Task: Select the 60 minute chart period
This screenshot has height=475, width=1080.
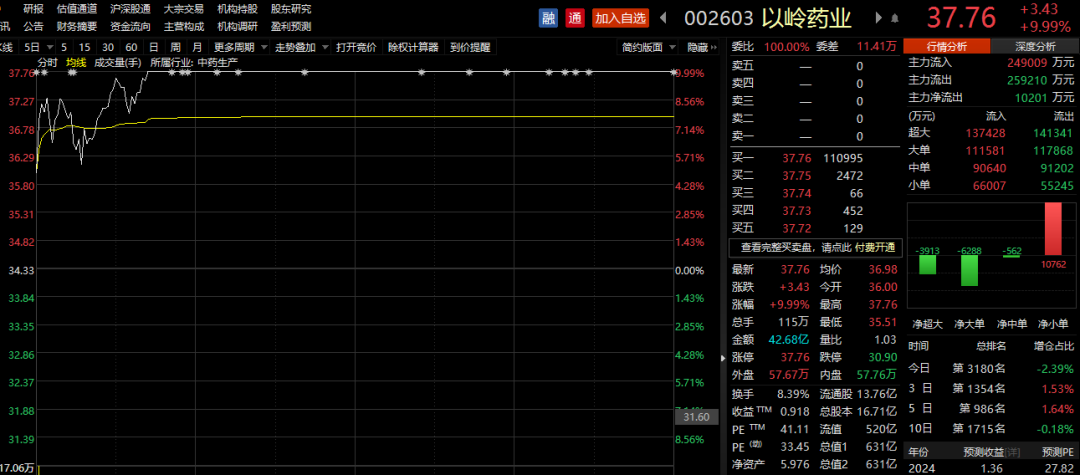Action: pos(131,47)
